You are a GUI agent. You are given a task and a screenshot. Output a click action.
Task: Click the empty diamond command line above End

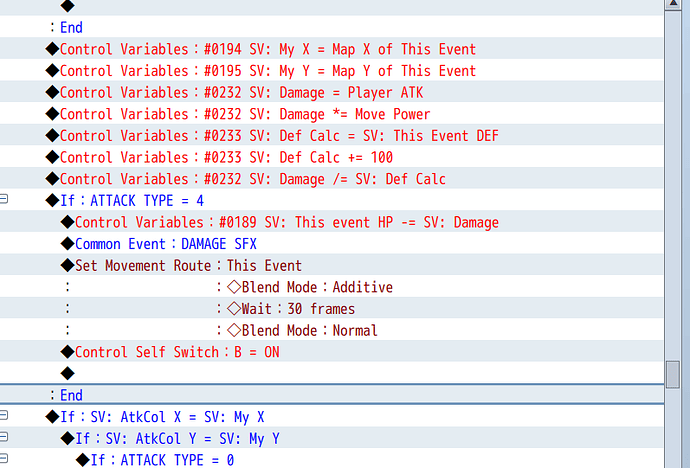tap(67, 373)
